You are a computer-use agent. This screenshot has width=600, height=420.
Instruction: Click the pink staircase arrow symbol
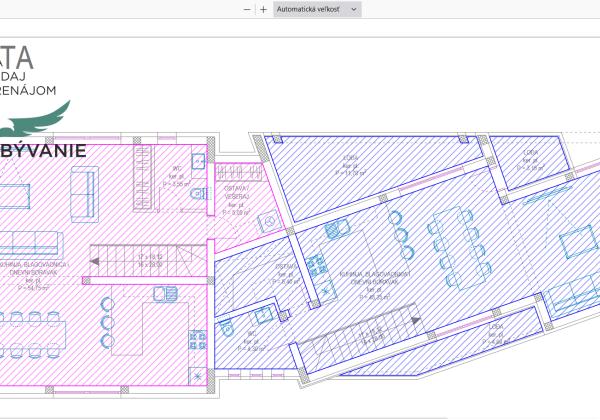(x=95, y=261)
